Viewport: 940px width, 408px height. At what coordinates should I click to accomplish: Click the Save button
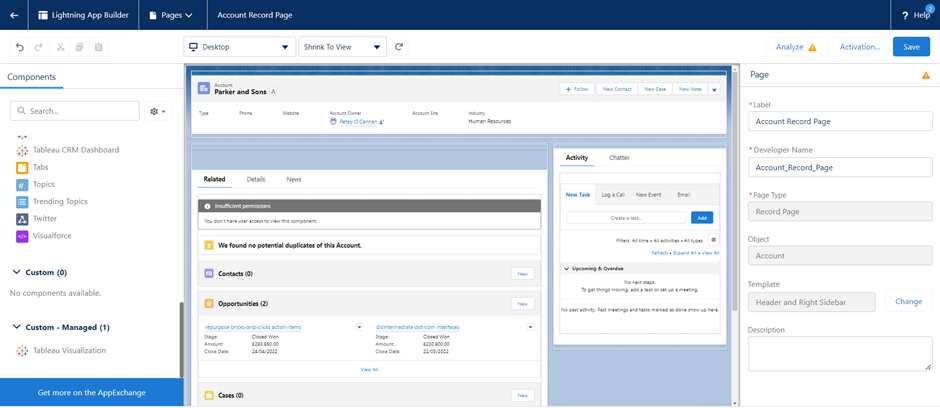coord(911,47)
